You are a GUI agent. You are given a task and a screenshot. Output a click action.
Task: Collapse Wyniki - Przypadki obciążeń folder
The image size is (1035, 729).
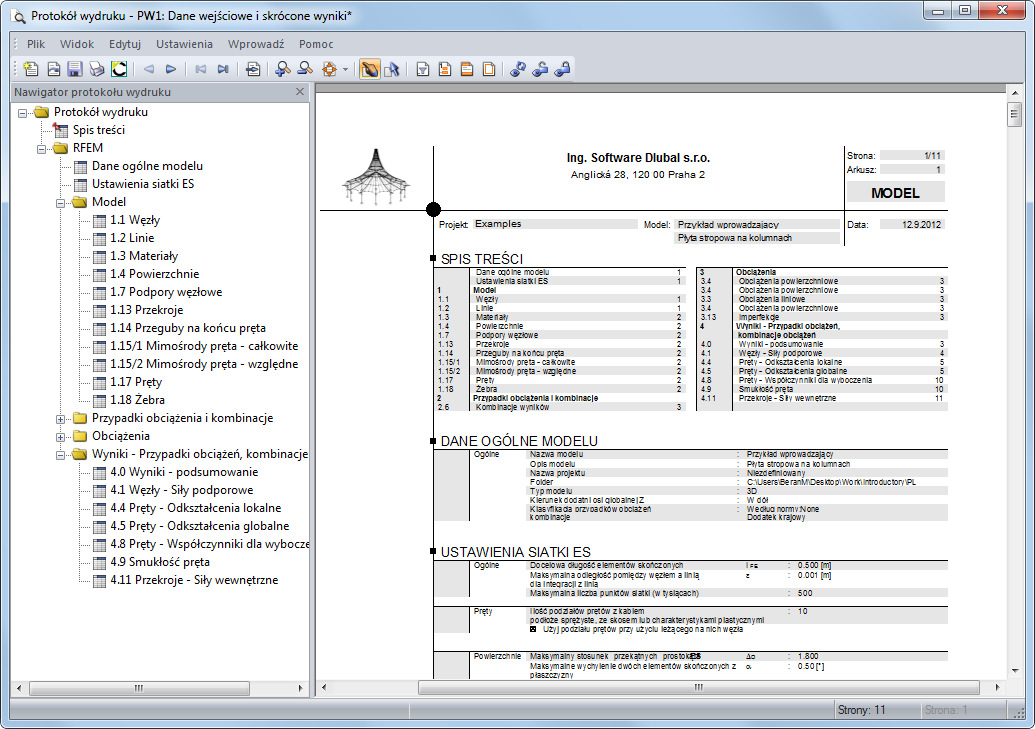tap(60, 455)
